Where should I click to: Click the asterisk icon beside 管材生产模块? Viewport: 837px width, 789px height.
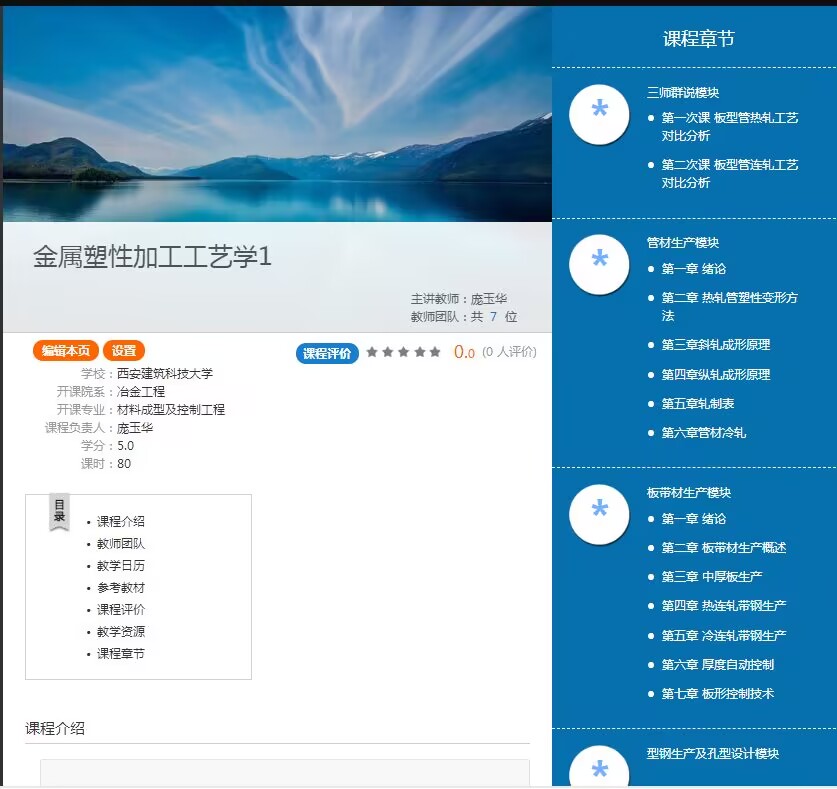click(599, 264)
